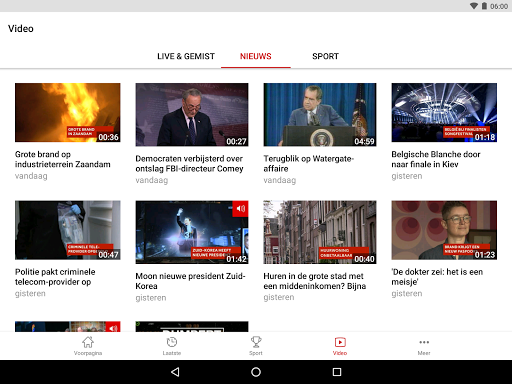Switch to the LIVE & GEMIST tab
This screenshot has width=512, height=384.
tap(186, 56)
